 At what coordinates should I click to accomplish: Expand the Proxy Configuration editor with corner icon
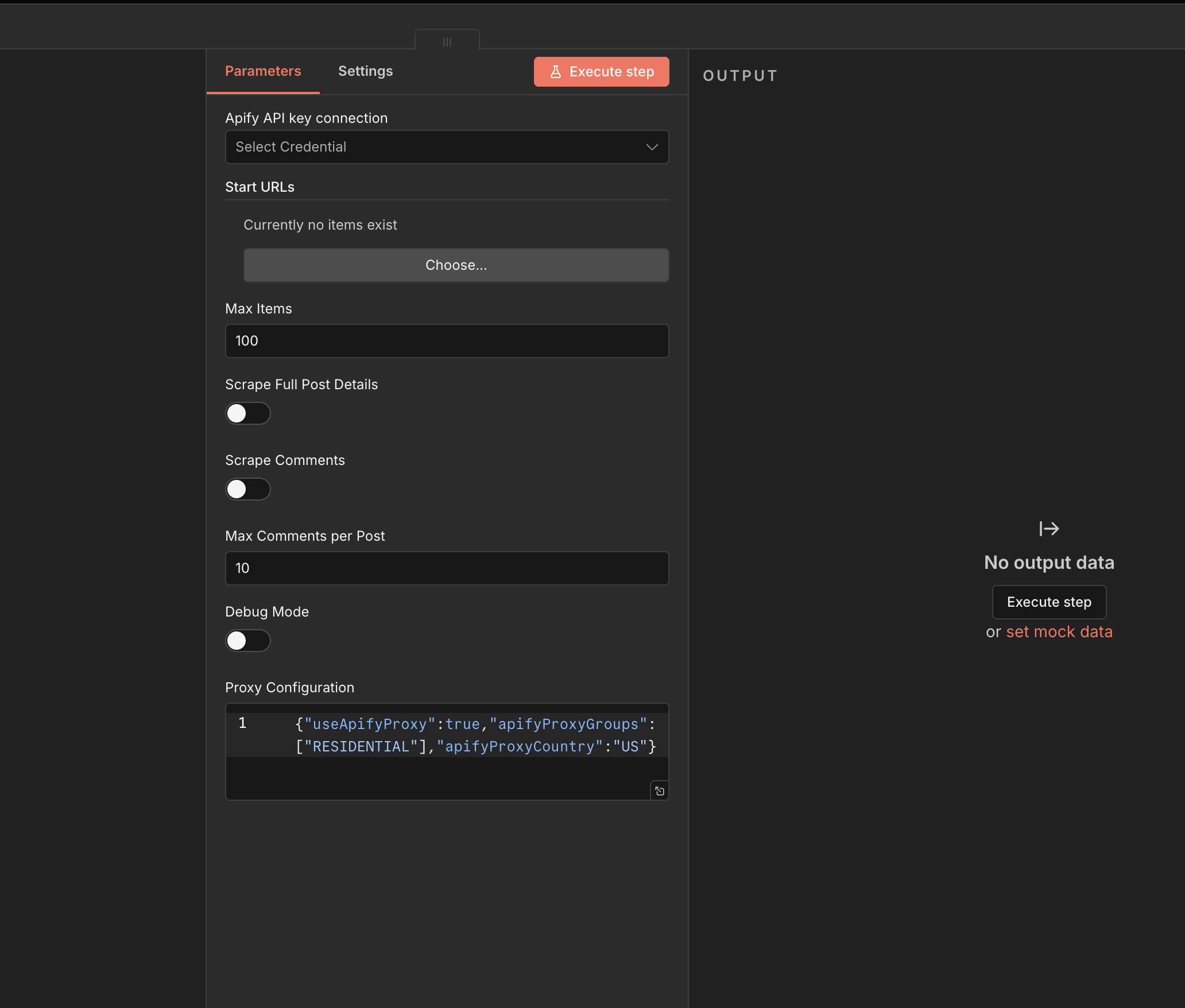pos(660,791)
